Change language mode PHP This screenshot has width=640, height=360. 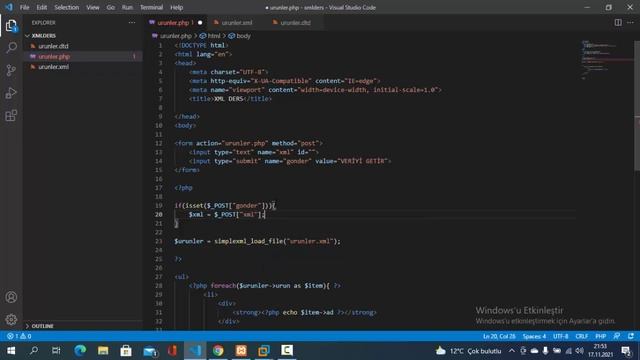(x=600, y=336)
